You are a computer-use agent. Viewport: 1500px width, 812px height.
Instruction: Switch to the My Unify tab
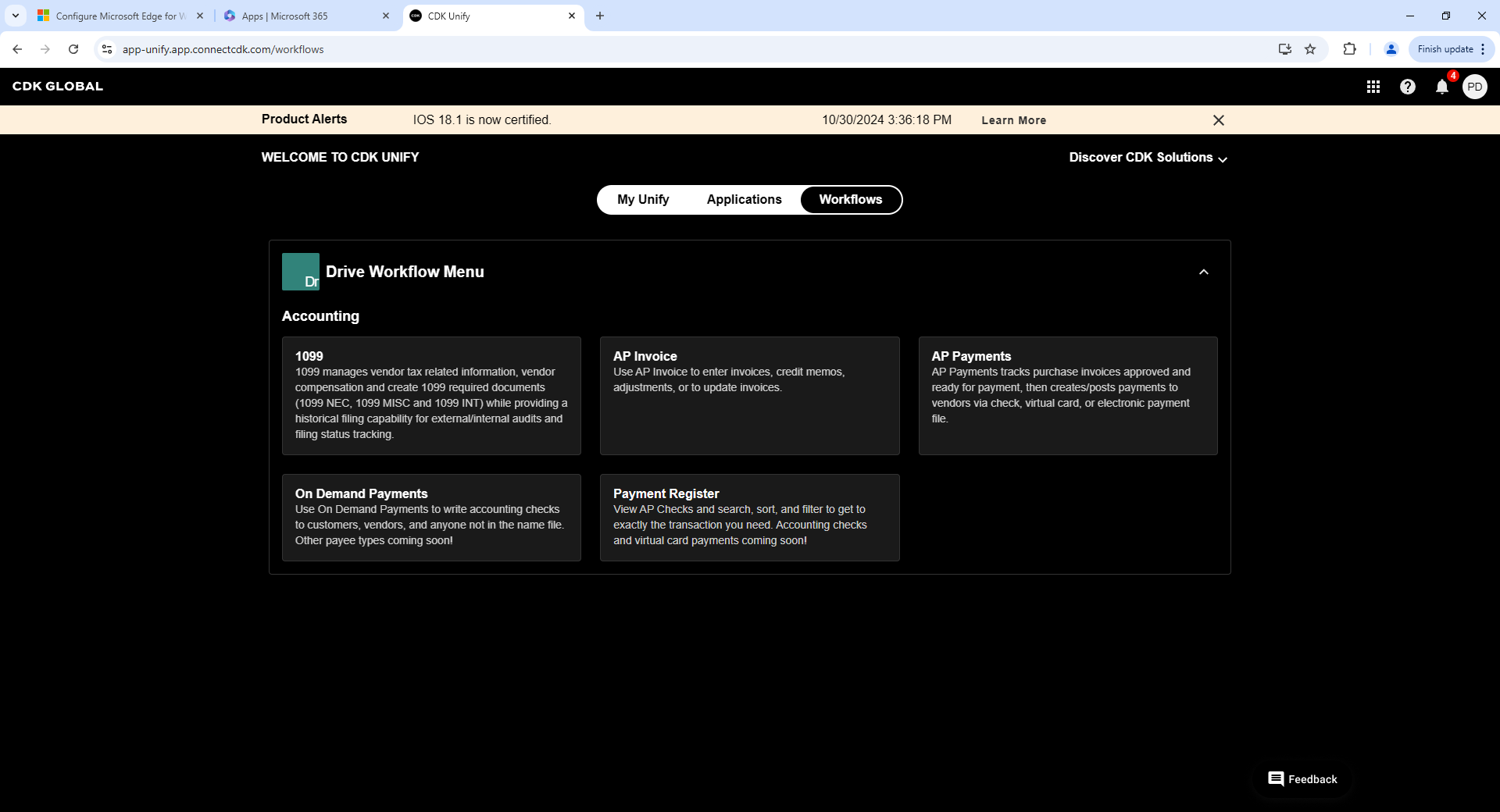tap(643, 200)
